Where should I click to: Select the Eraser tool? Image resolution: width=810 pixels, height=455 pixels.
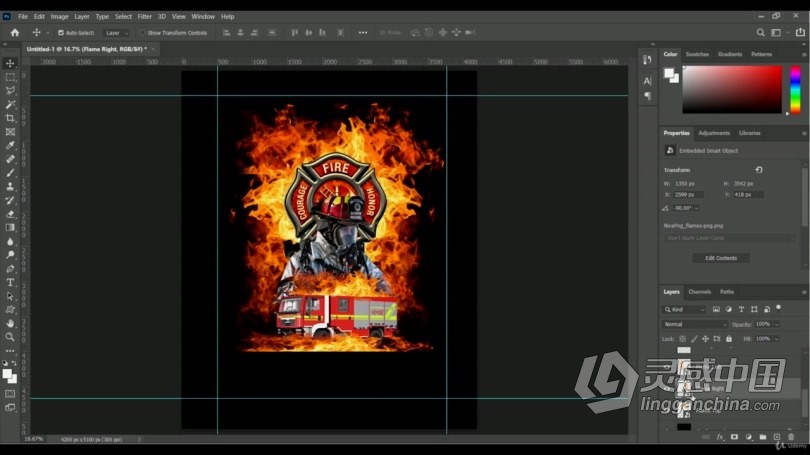click(10, 214)
